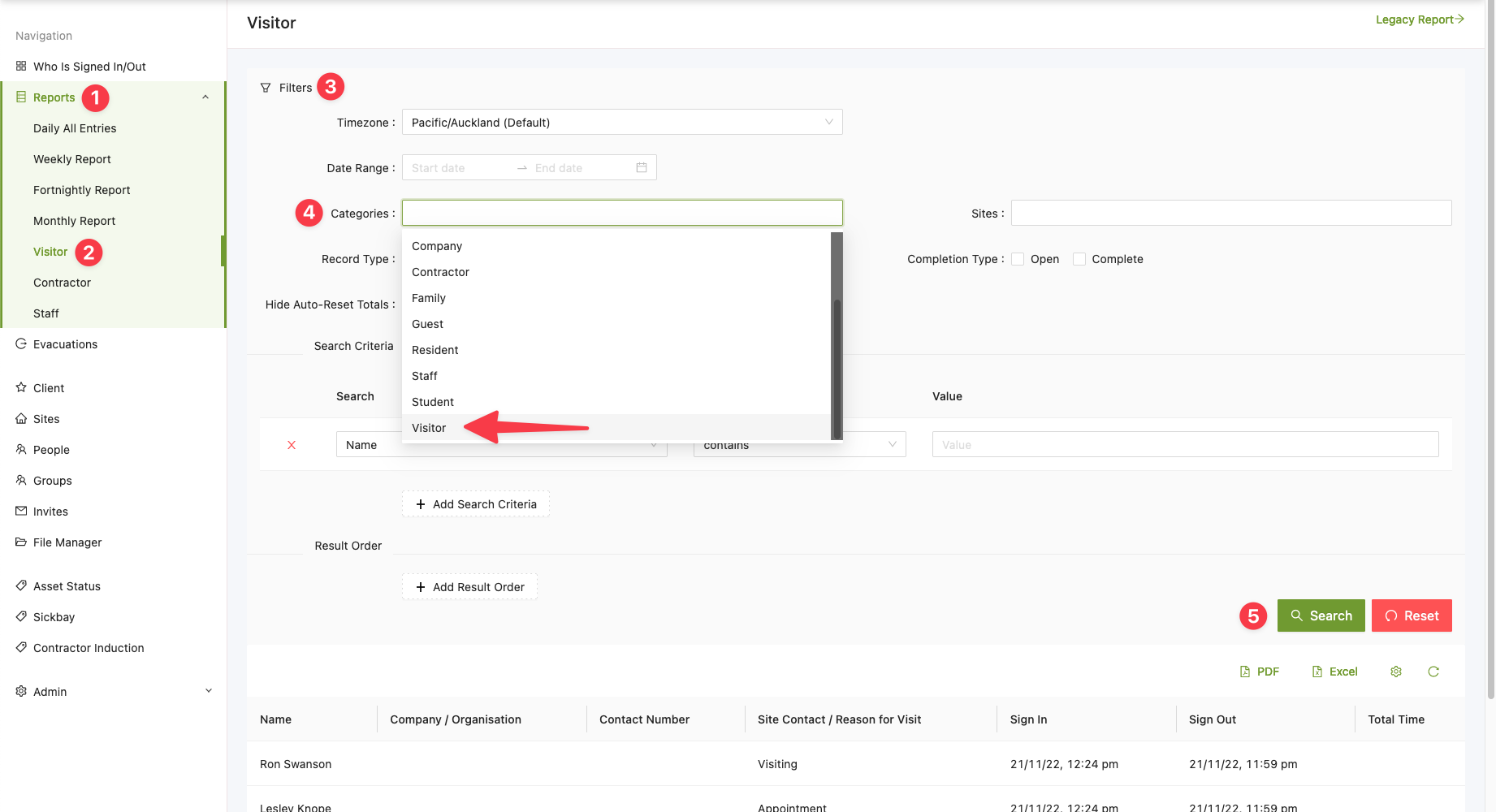Expand the Admin navigation section
Image resolution: width=1496 pixels, height=812 pixels.
point(208,692)
